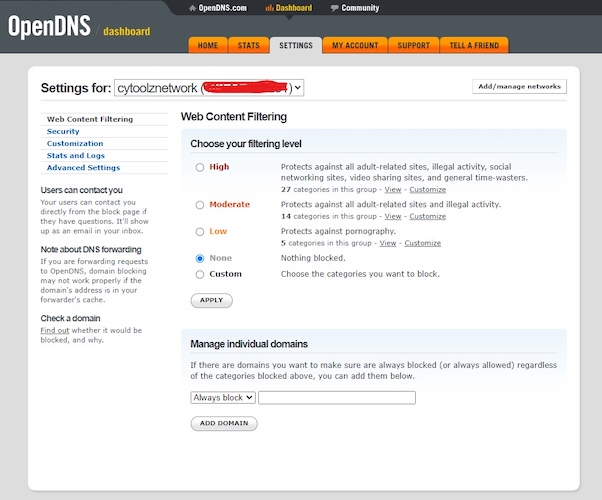
Task: View the 14 categories in Moderate group
Action: tap(393, 217)
